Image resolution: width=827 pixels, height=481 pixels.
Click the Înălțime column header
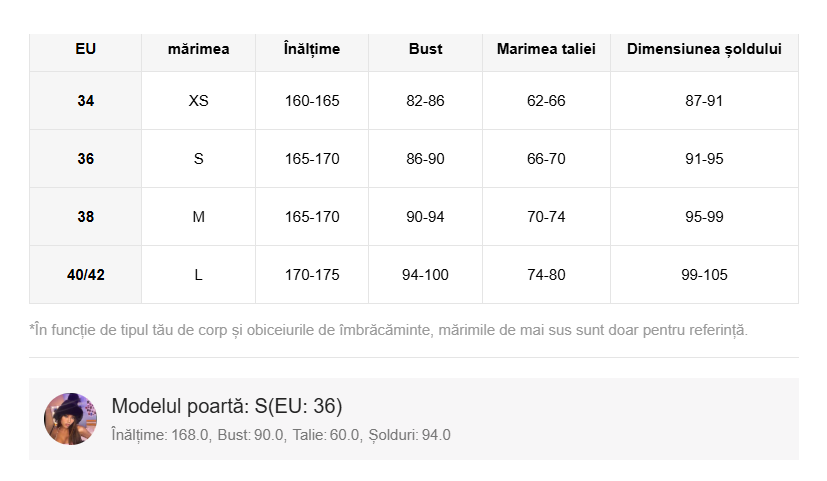coord(312,49)
